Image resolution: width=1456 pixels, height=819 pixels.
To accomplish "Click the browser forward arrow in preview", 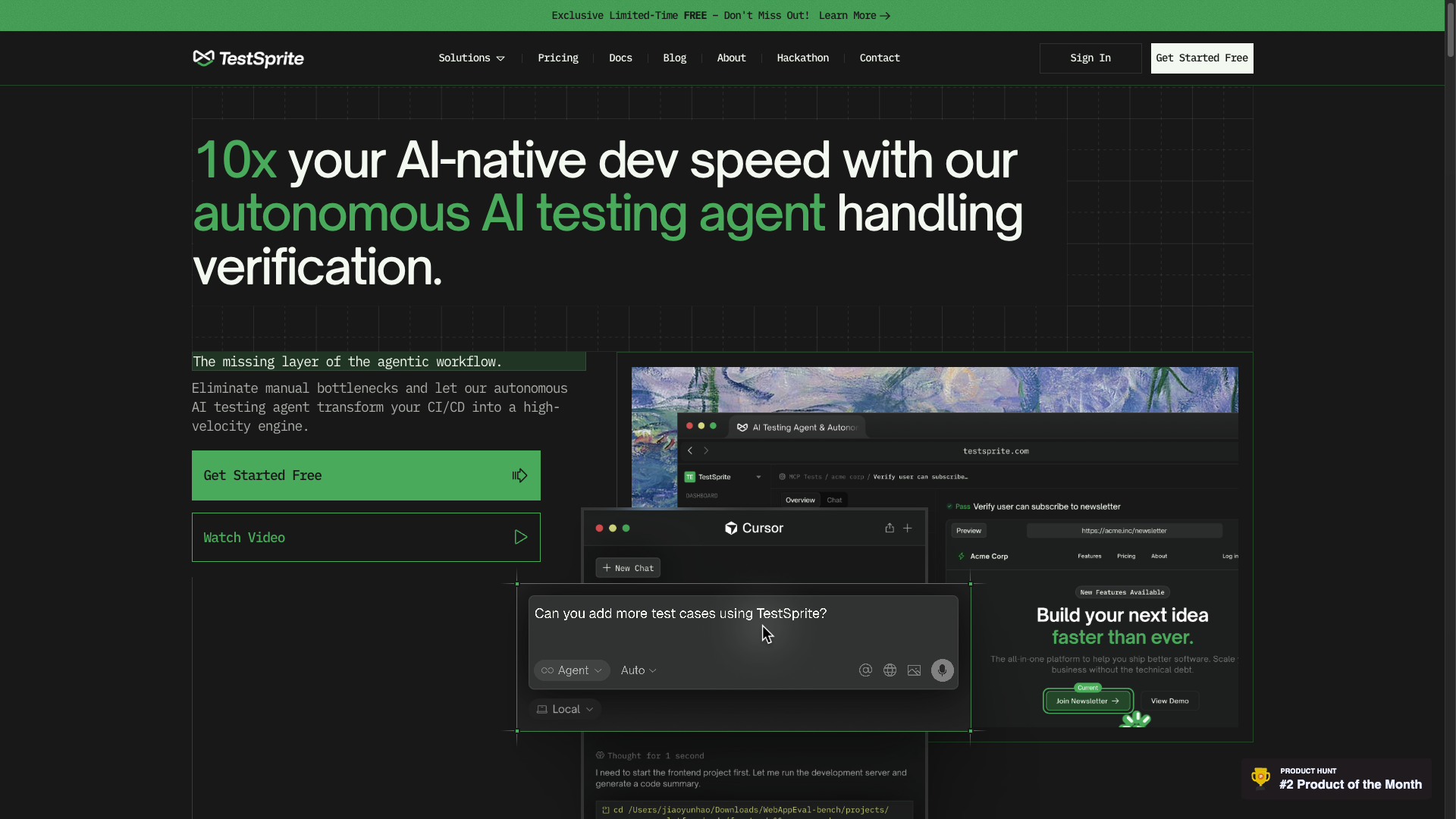I will click(706, 451).
